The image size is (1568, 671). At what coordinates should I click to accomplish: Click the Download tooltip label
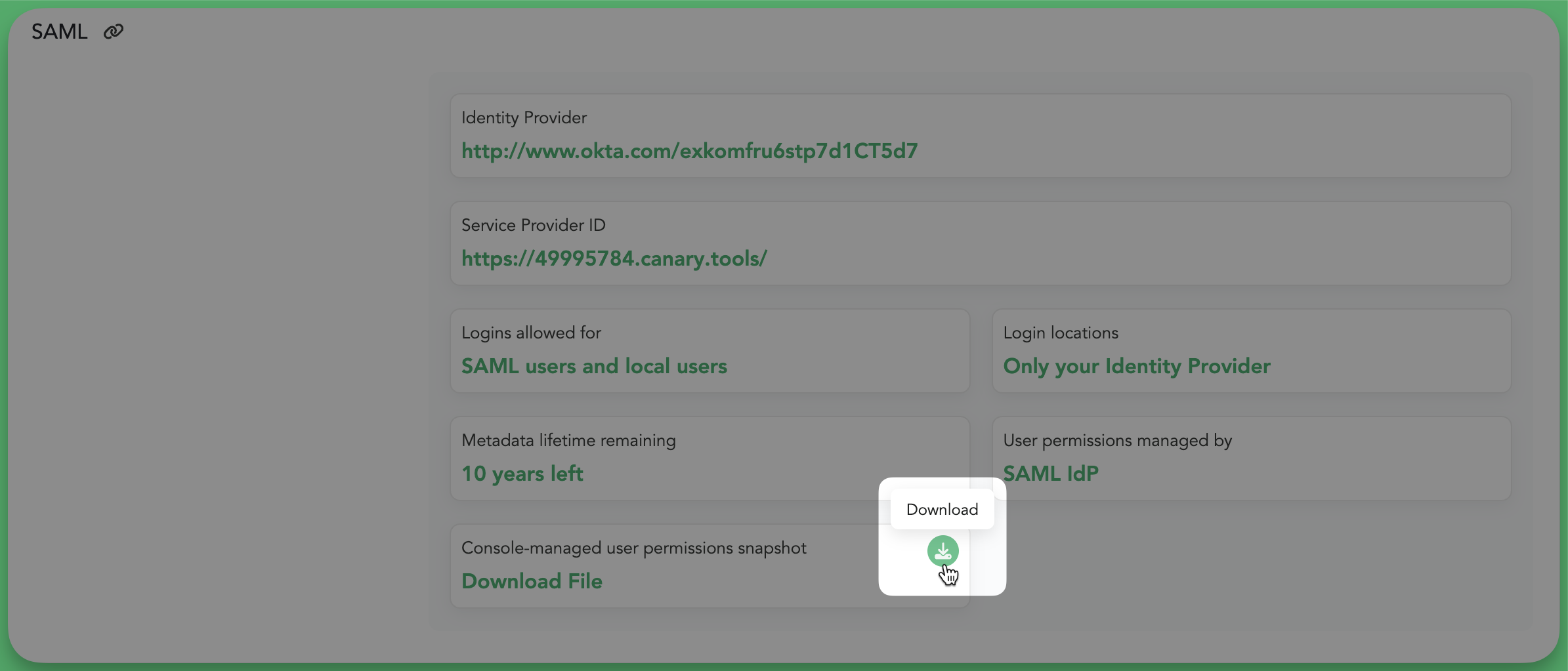[x=942, y=510]
